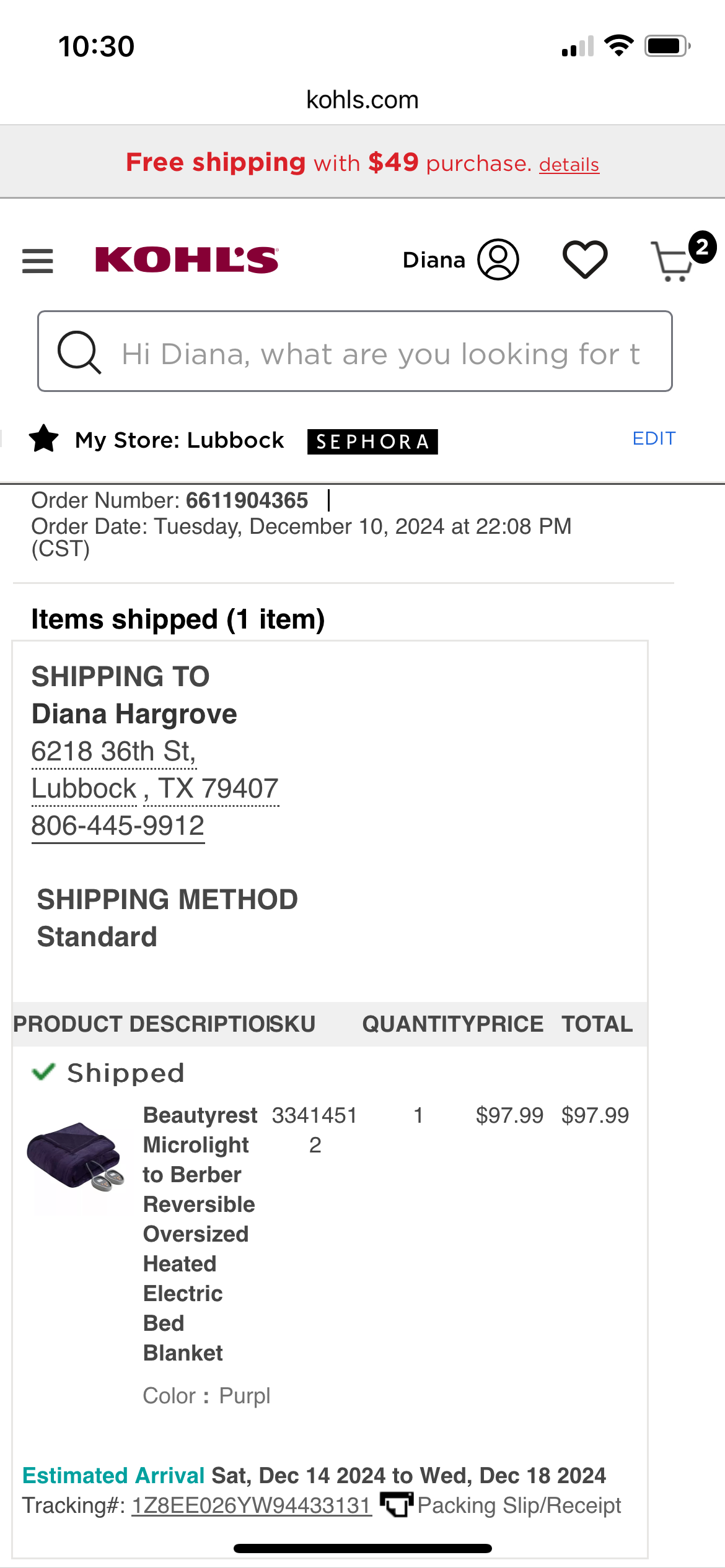Tap the phone number 806-445-9912
The width and height of the screenshot is (725, 1568).
click(x=118, y=825)
